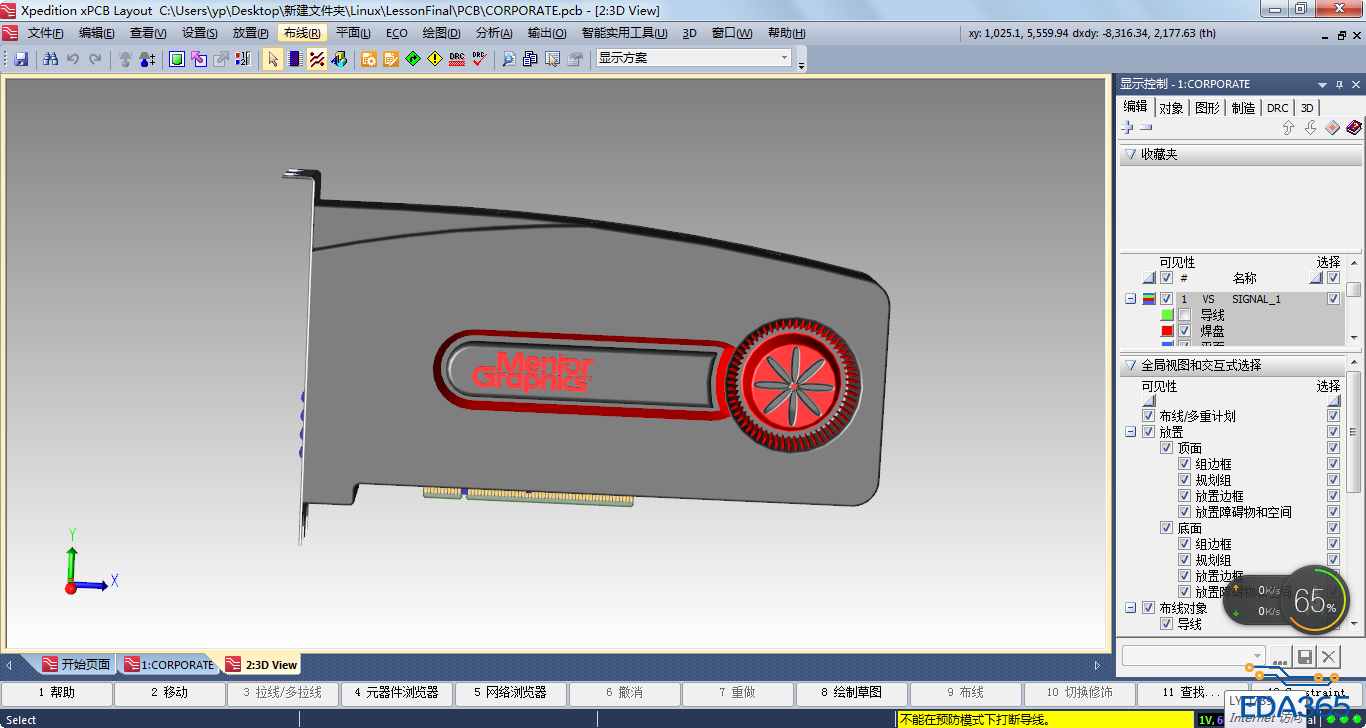This screenshot has width=1366, height=728.
Task: Click the Mentor Graphics logo on 3D card
Action: click(533, 371)
